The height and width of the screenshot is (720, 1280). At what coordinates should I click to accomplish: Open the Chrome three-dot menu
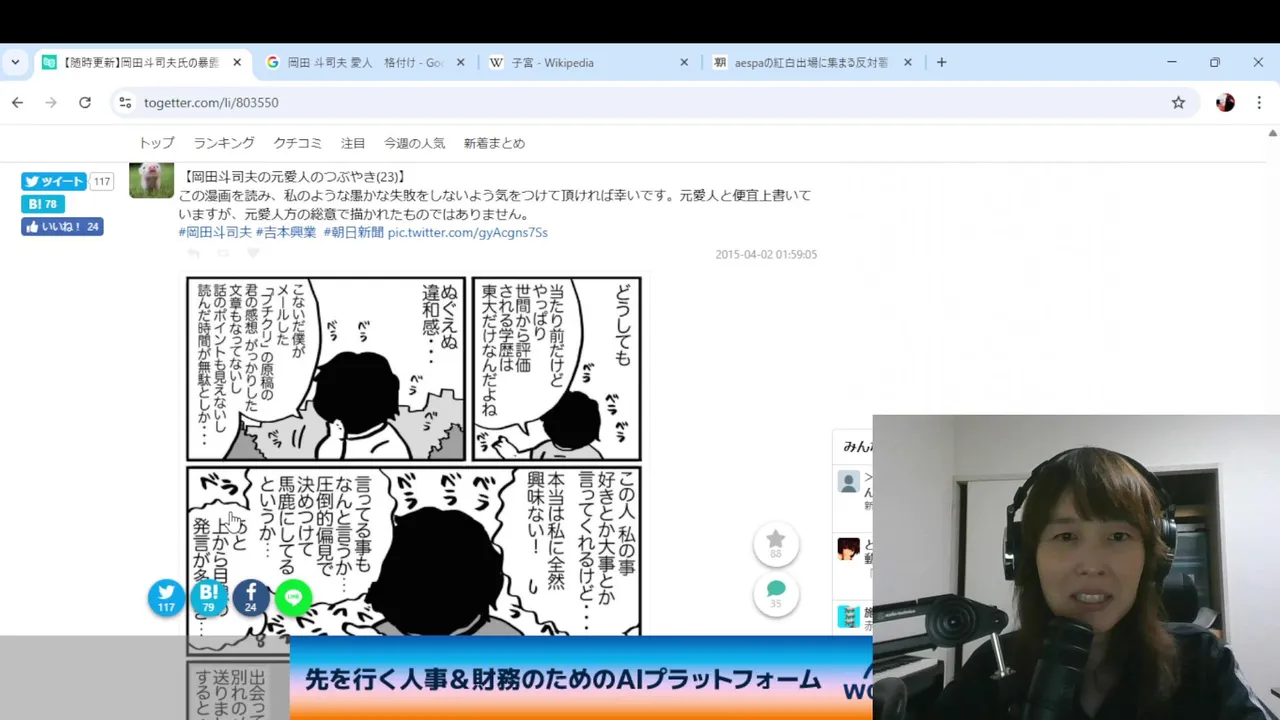[1259, 102]
